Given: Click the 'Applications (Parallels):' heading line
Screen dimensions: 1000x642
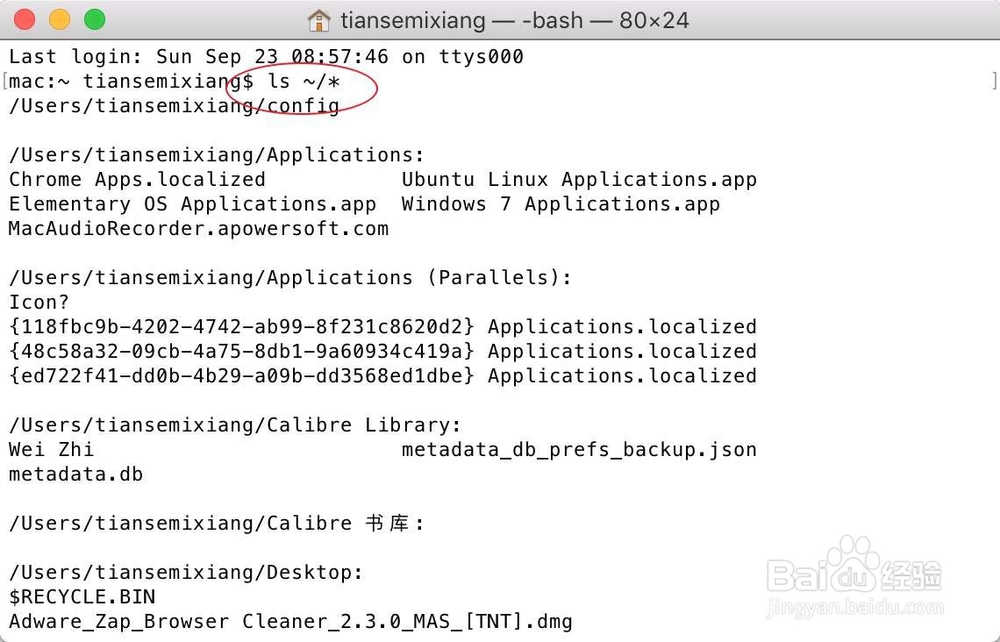Looking at the screenshot, I should click(290, 278).
